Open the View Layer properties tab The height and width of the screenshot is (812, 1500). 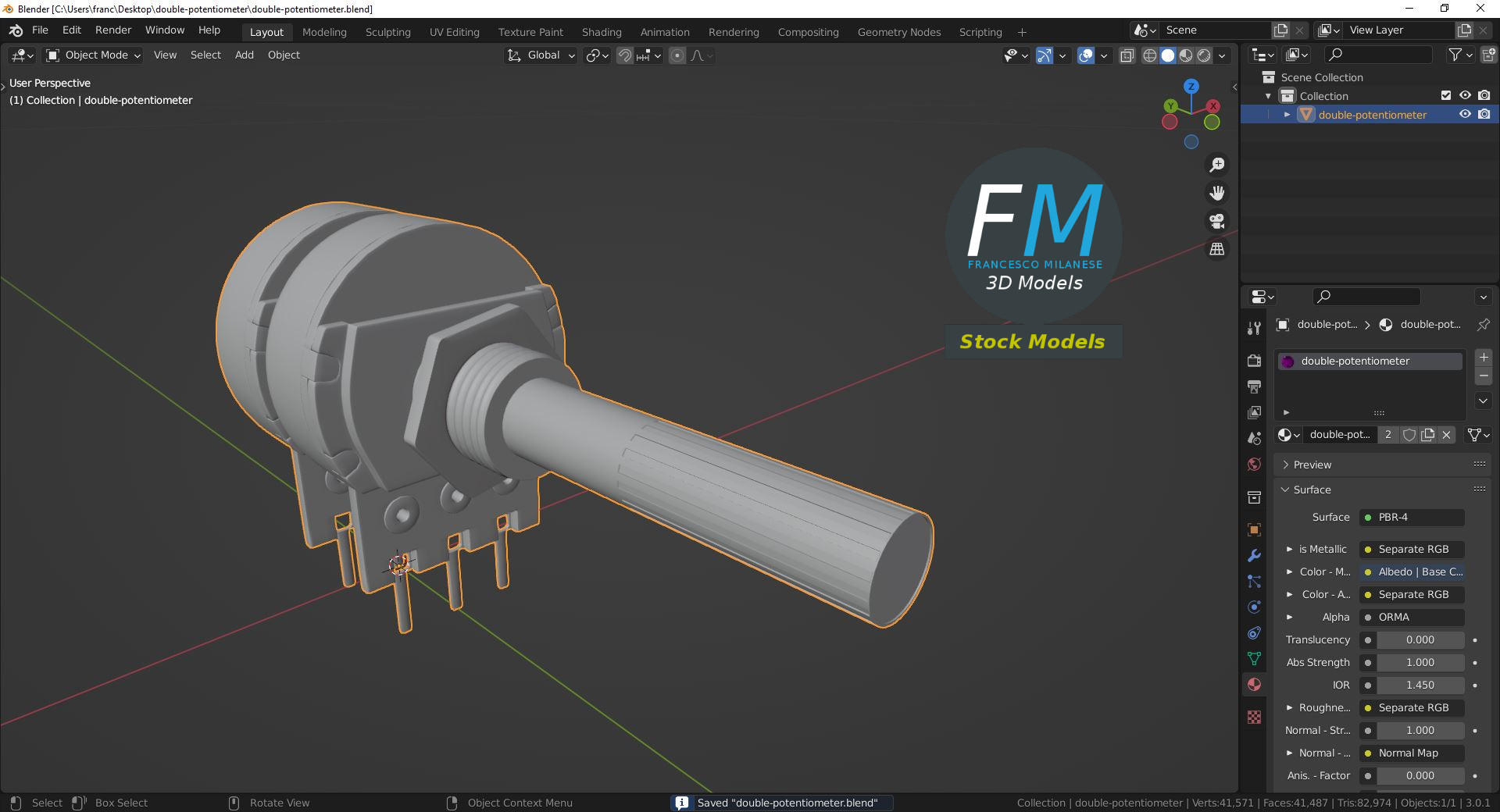1254,412
